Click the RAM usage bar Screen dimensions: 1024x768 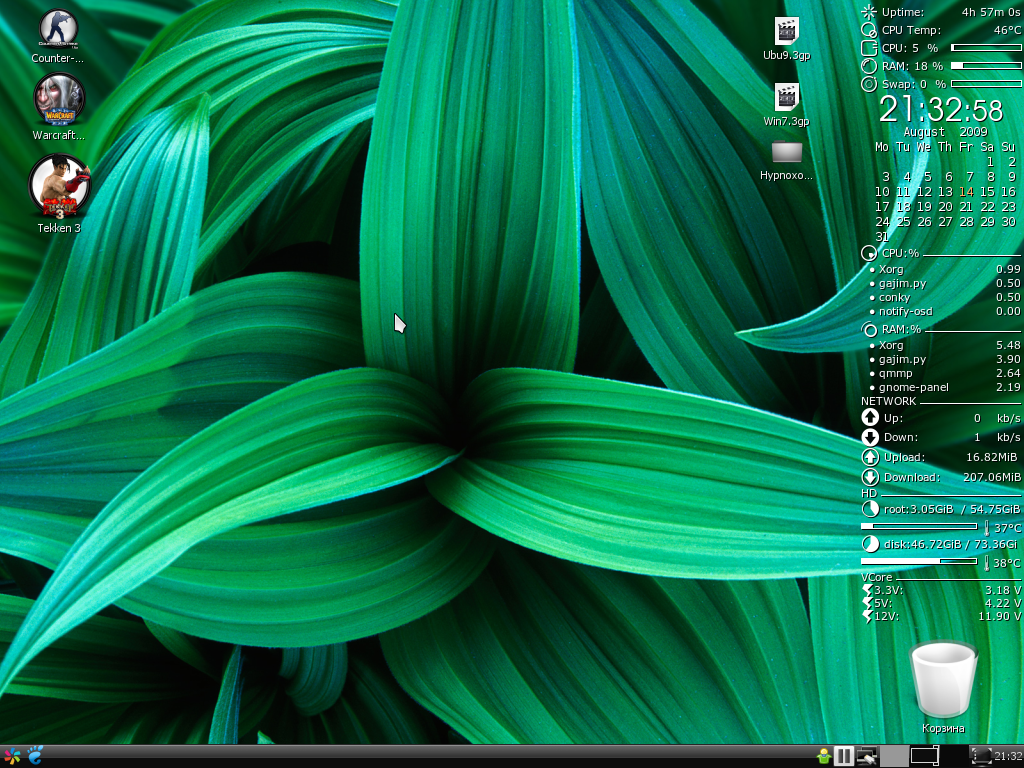(986, 66)
